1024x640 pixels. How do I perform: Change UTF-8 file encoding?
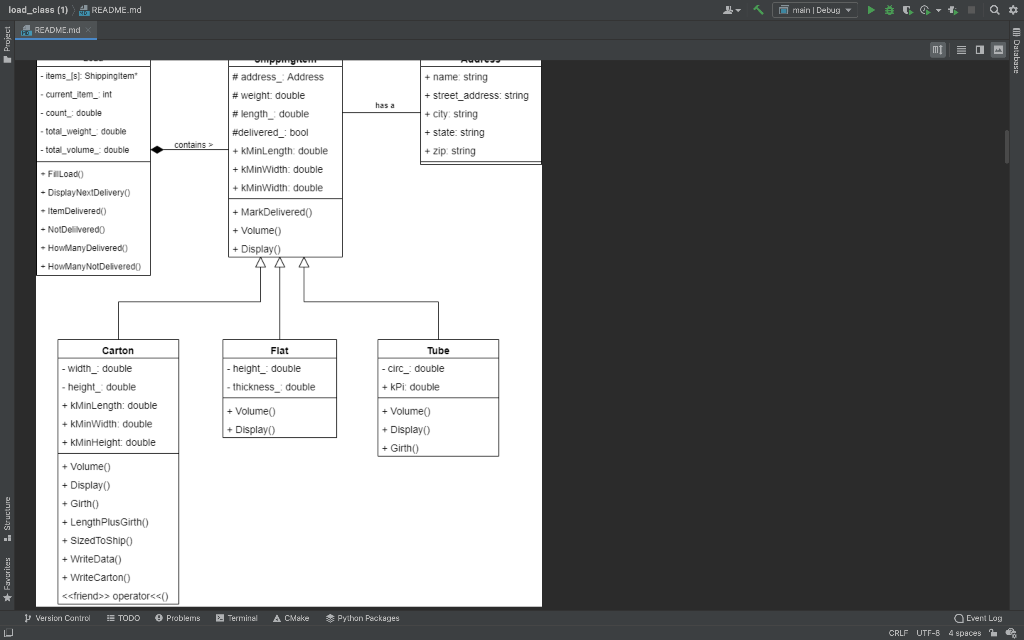tap(928, 633)
